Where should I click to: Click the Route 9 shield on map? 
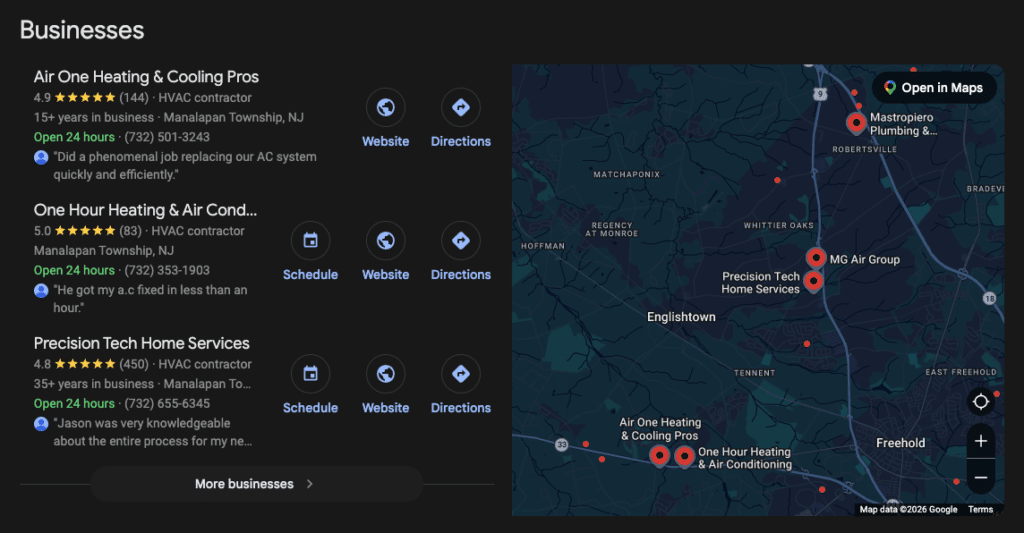[820, 94]
